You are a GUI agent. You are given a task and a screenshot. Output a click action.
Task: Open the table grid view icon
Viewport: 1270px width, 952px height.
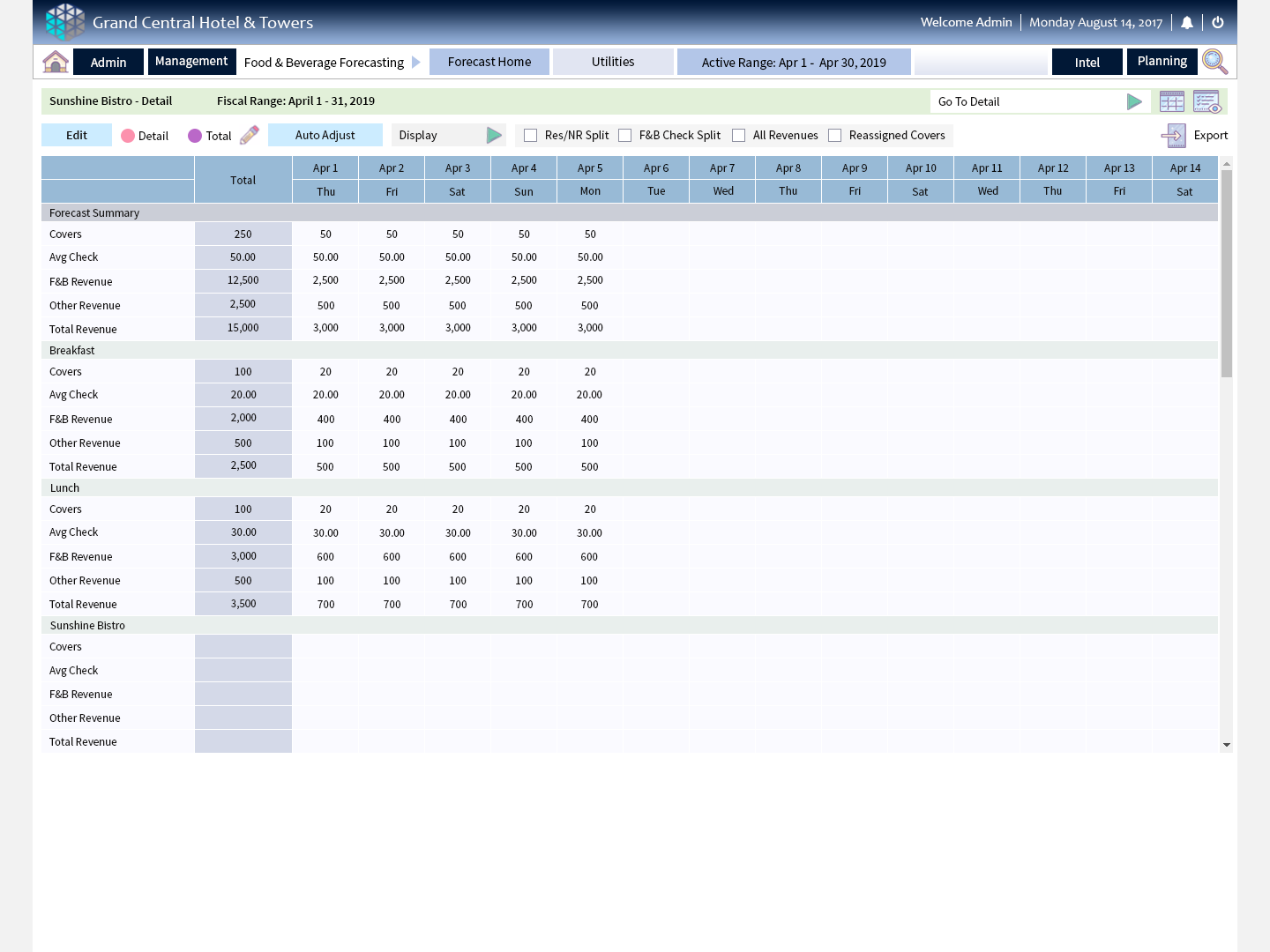tap(1172, 101)
